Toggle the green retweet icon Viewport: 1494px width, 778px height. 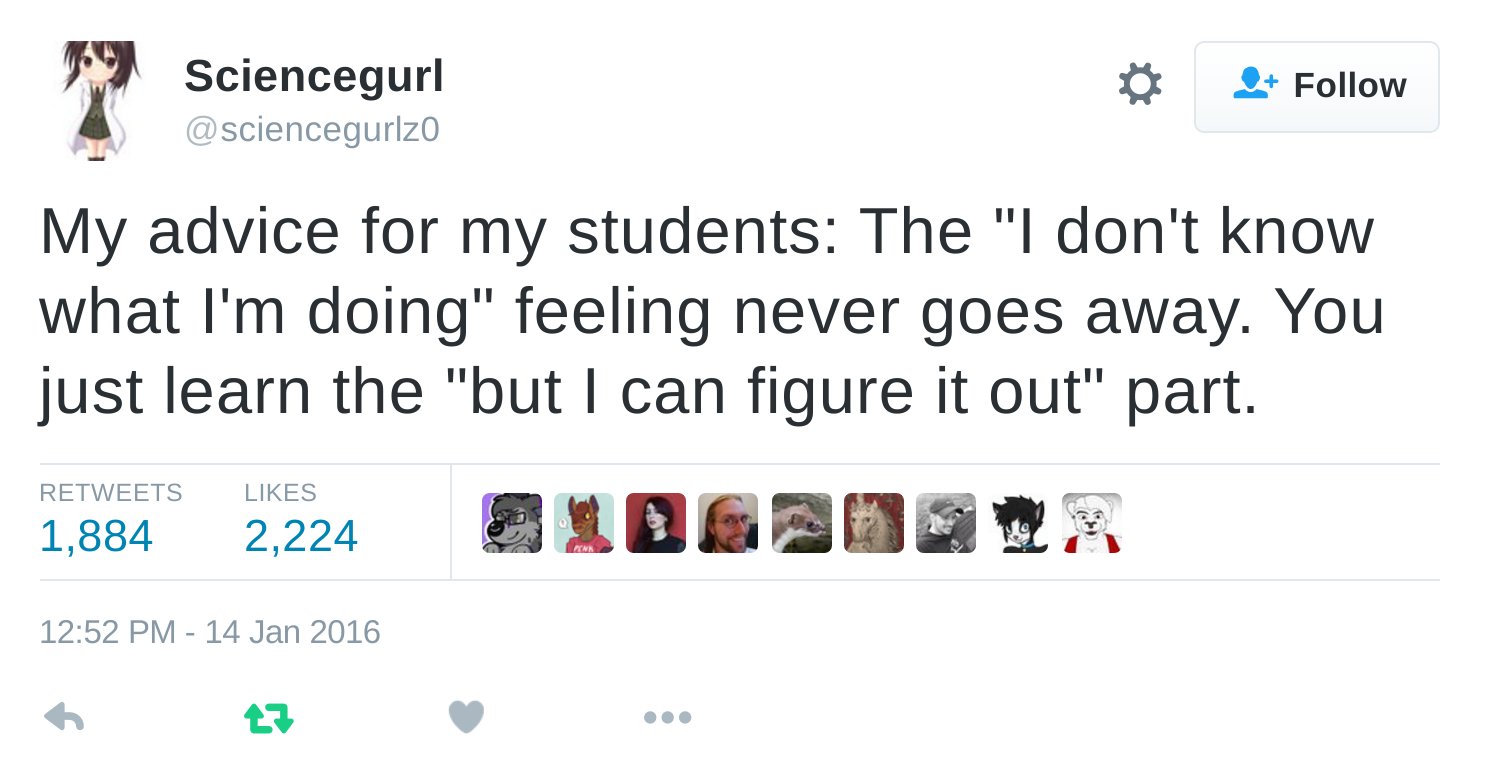(x=269, y=717)
